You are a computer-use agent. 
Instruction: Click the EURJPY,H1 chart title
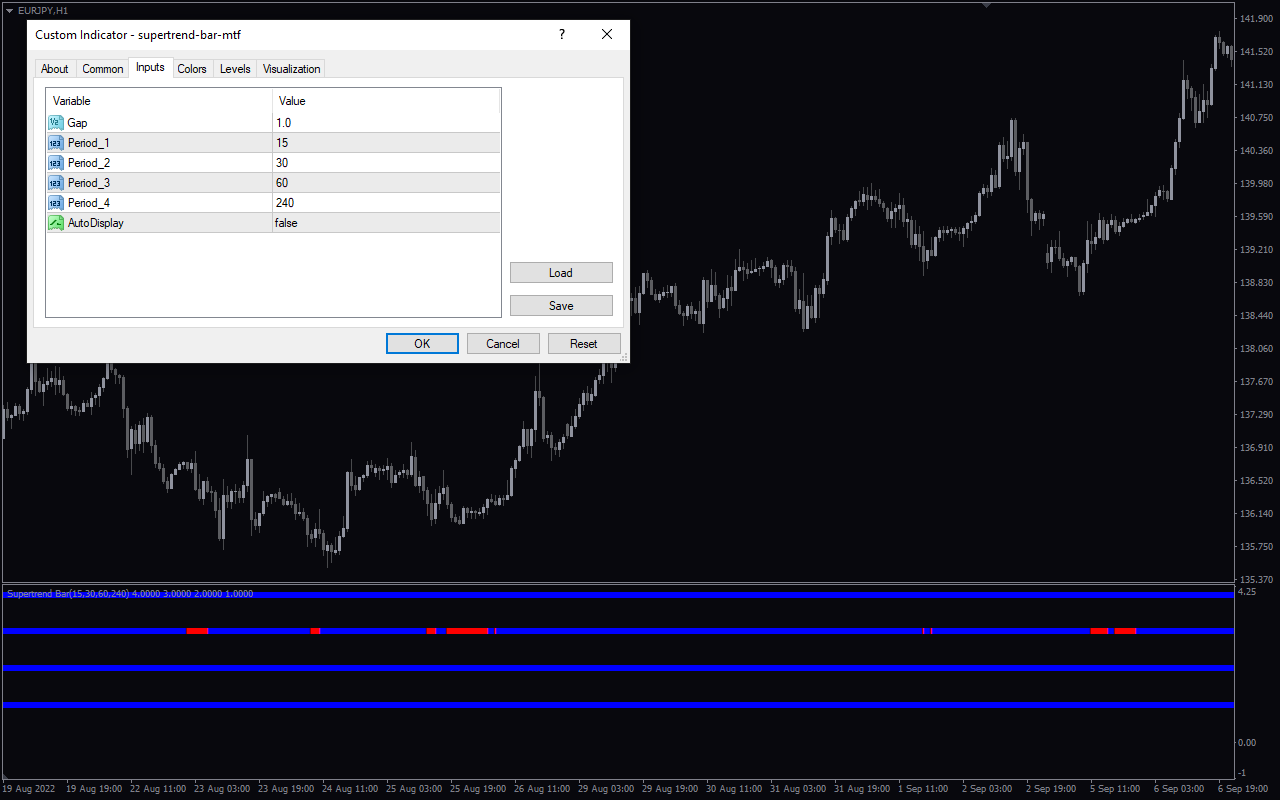click(x=42, y=10)
